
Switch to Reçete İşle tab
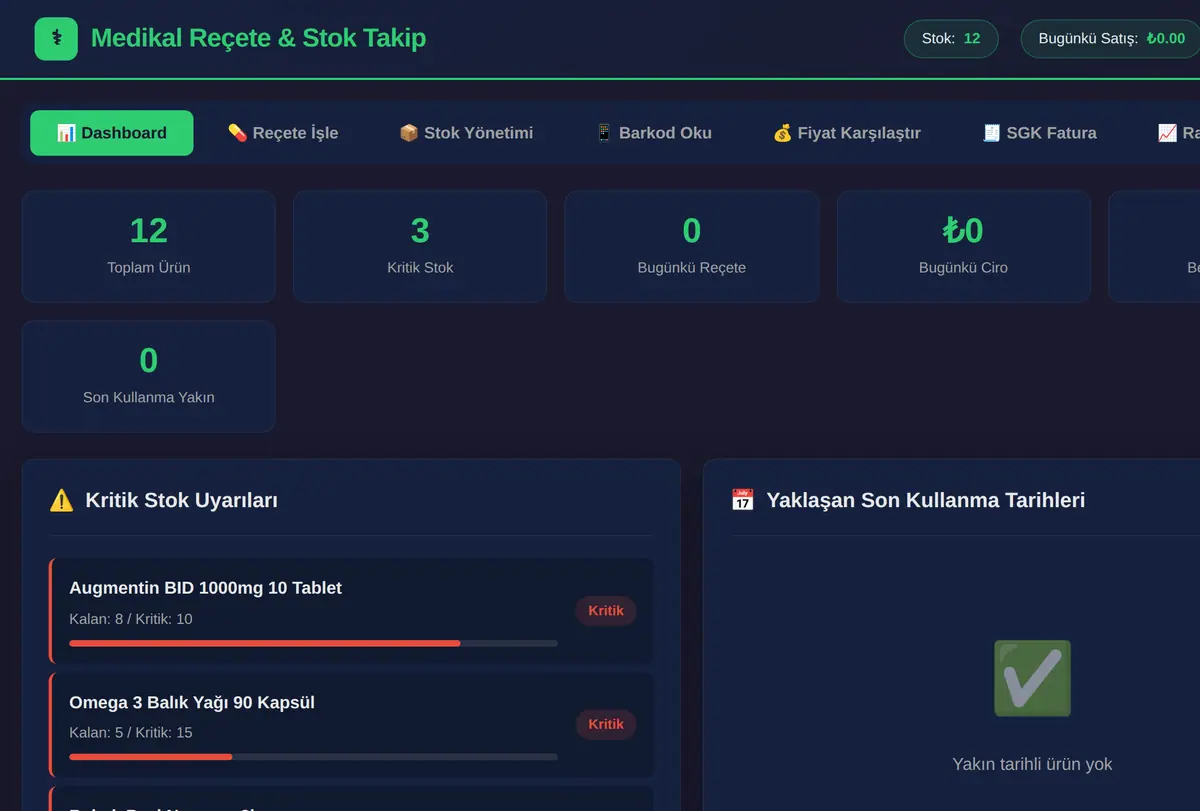(283, 133)
